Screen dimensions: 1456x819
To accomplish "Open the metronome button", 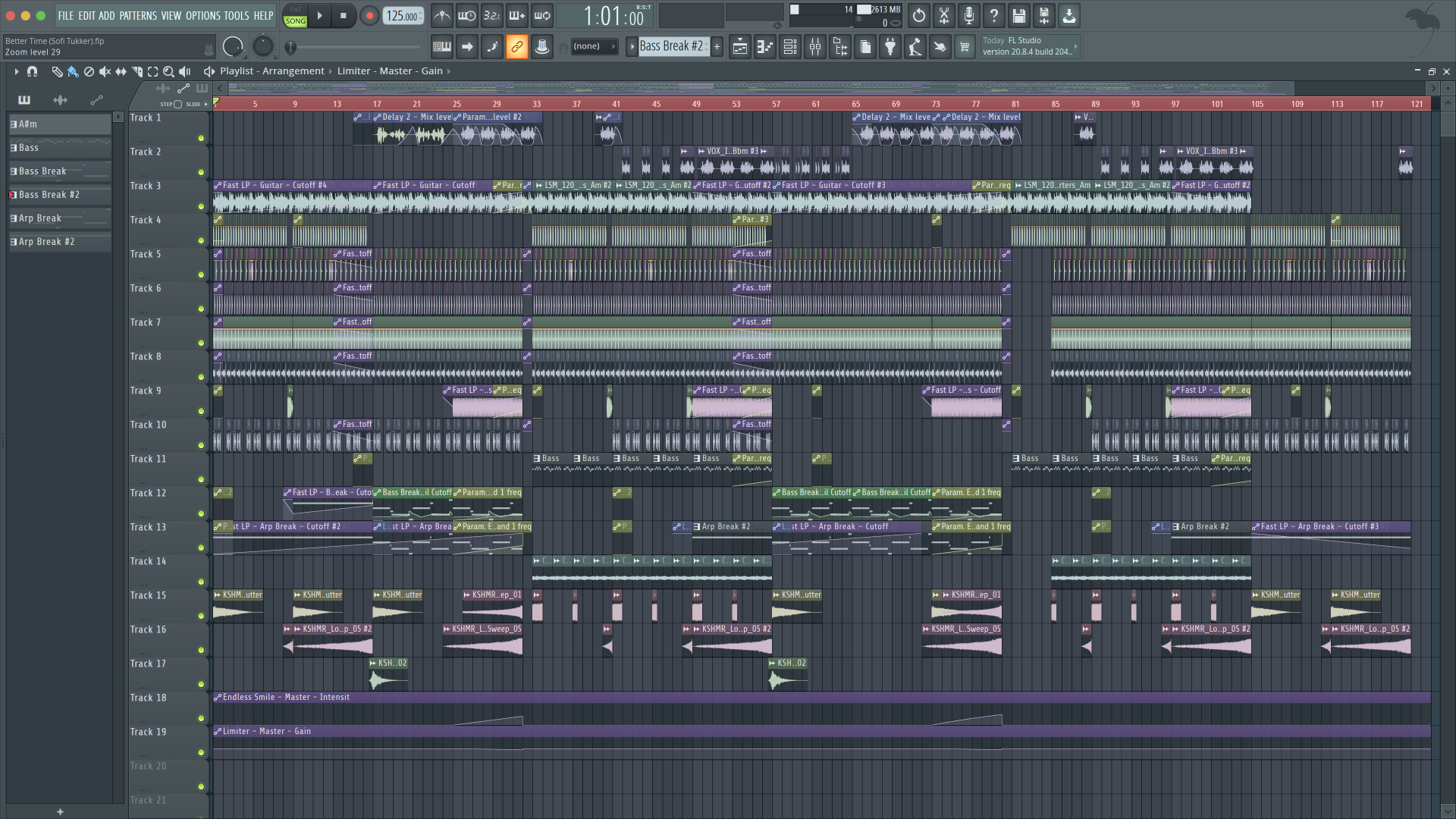I will 442,15.
